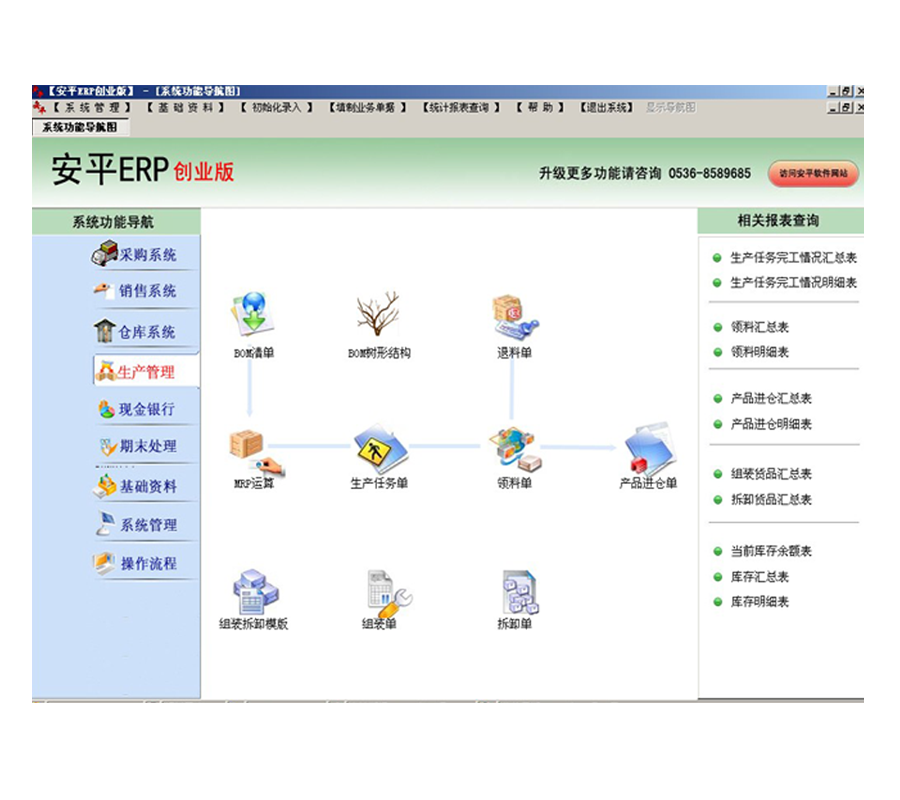Open the 填制业务单据 menu
This screenshot has width=900, height=800.
click(367, 107)
